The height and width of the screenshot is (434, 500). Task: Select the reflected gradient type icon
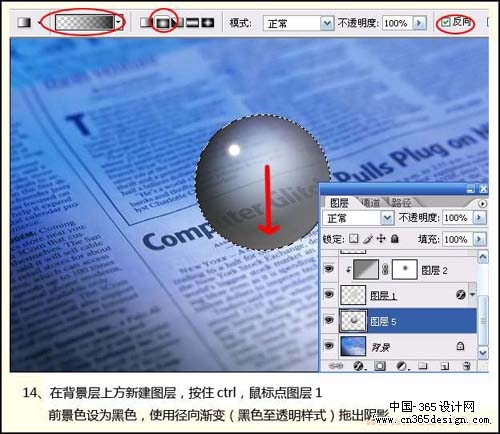click(192, 22)
